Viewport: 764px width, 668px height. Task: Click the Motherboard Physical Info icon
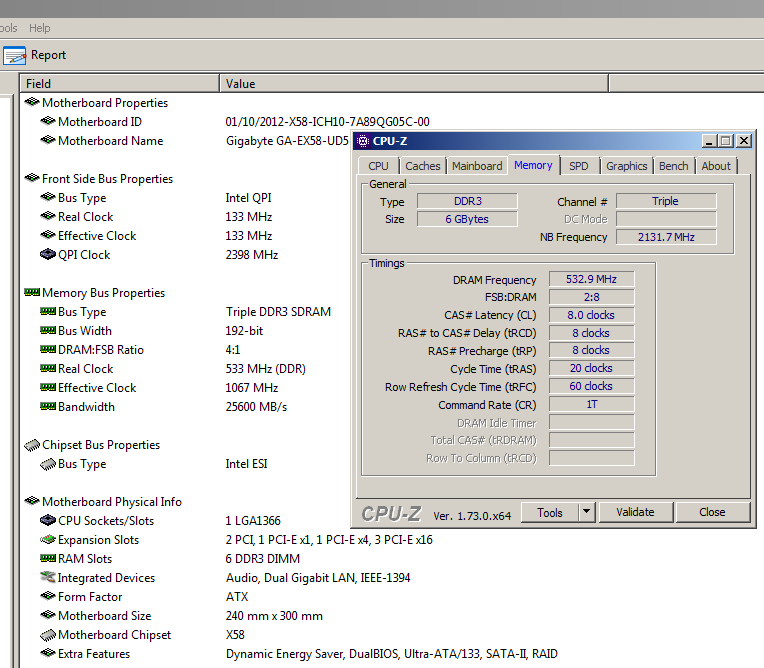[32, 501]
